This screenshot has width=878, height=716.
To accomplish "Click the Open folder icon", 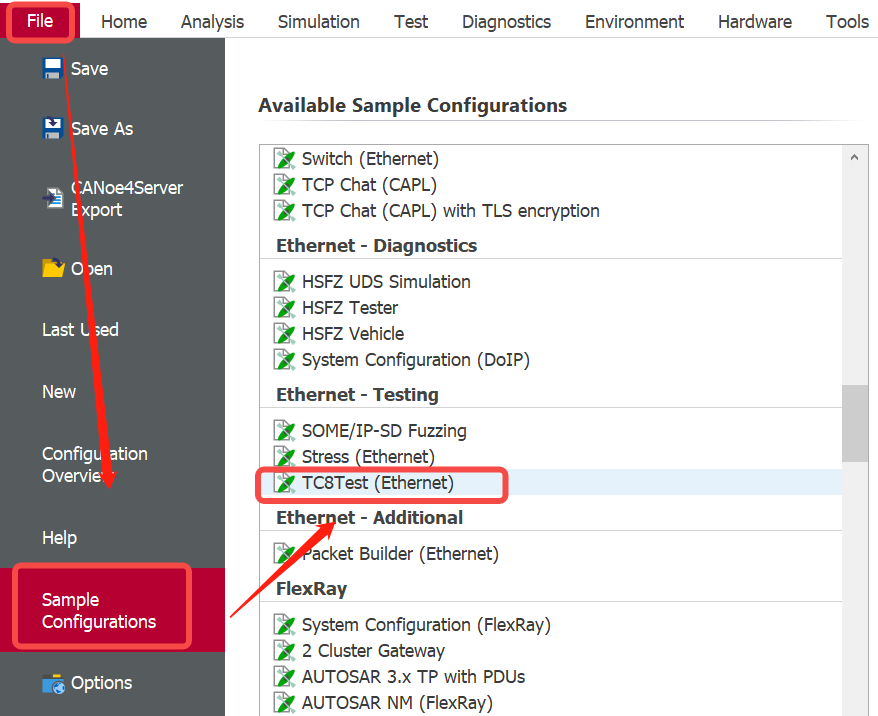I will click(x=53, y=268).
